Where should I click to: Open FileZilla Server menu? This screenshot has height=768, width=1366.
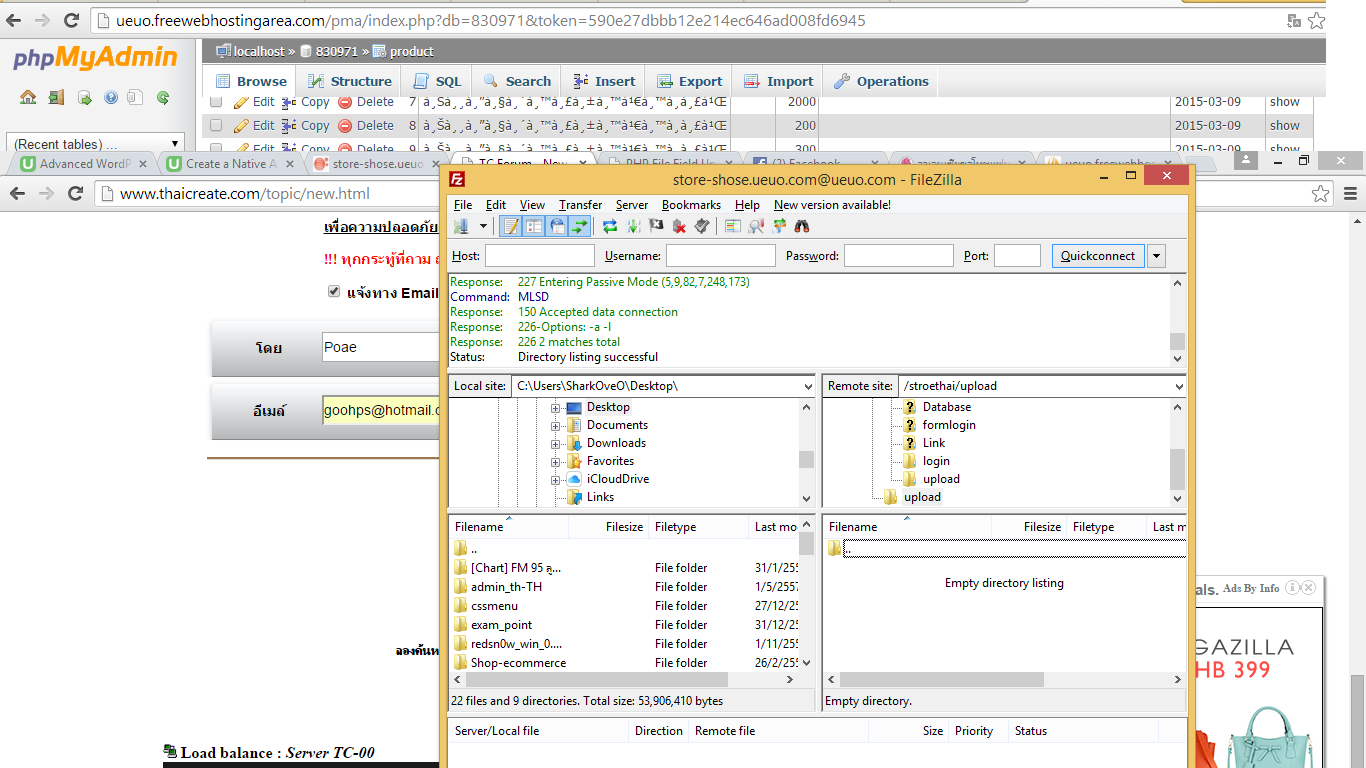[x=631, y=205]
